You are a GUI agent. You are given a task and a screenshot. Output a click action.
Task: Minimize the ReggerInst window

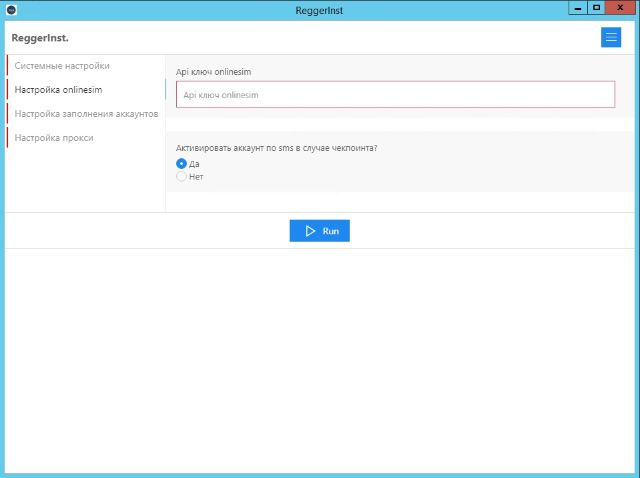click(578, 7)
